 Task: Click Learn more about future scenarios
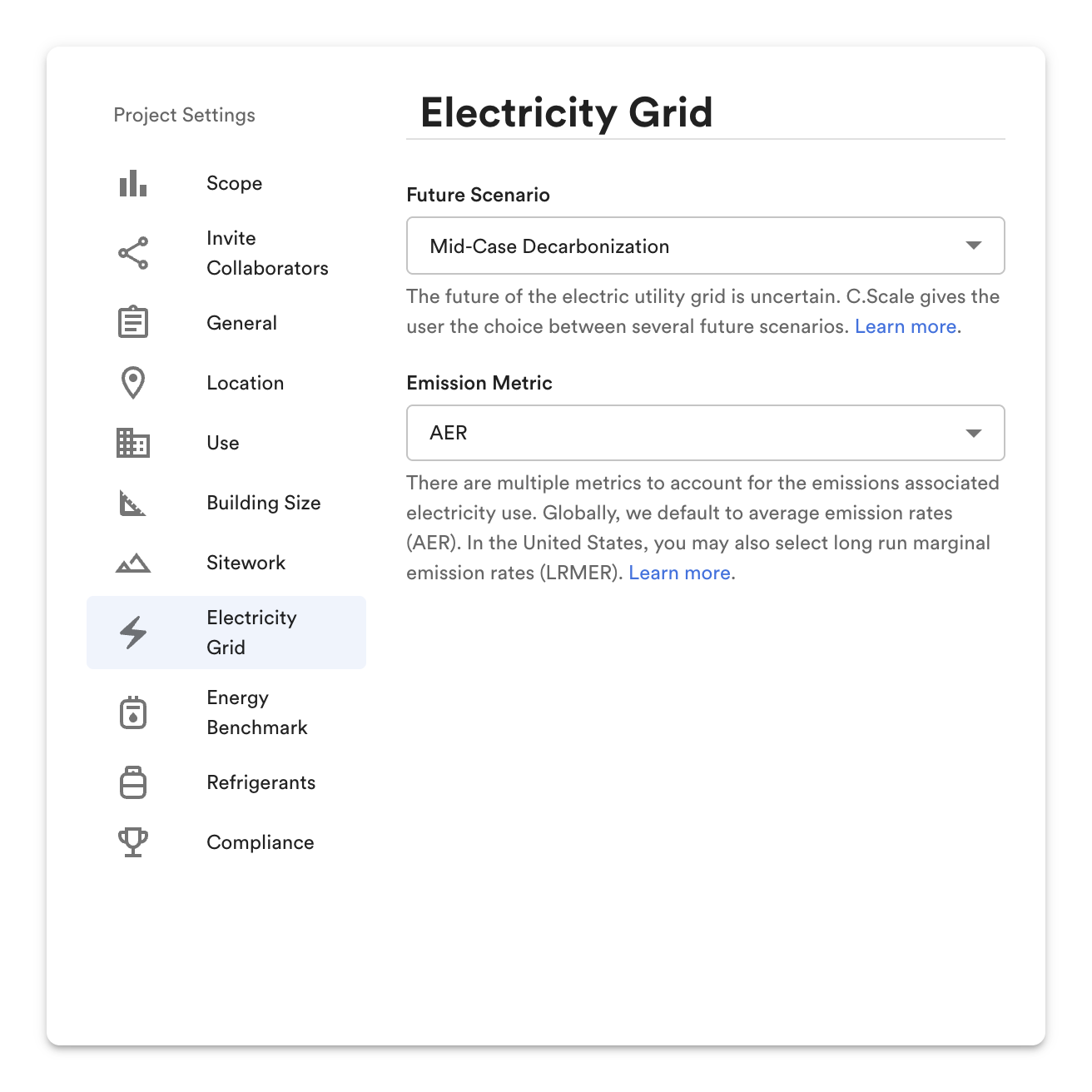point(906,326)
